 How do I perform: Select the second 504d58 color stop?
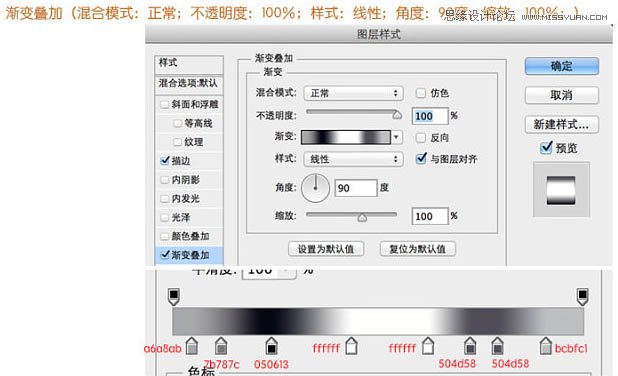point(497,346)
